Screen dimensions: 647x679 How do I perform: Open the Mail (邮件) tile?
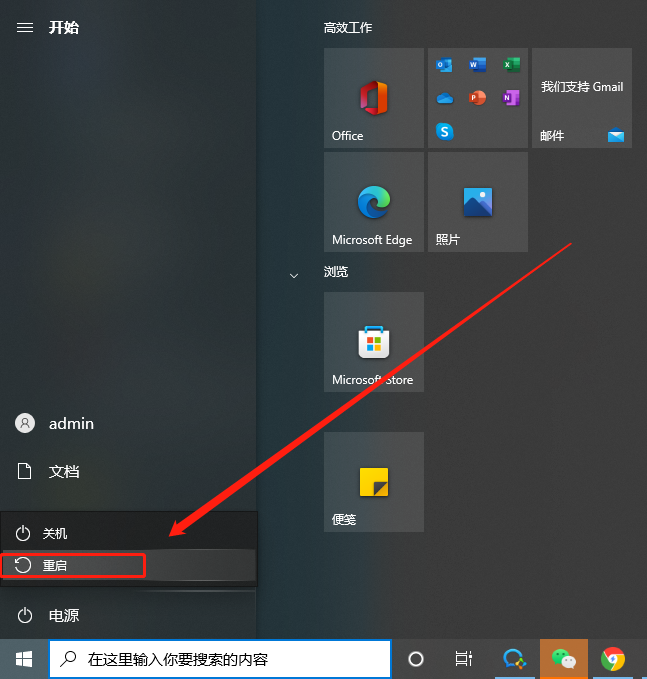(581, 98)
